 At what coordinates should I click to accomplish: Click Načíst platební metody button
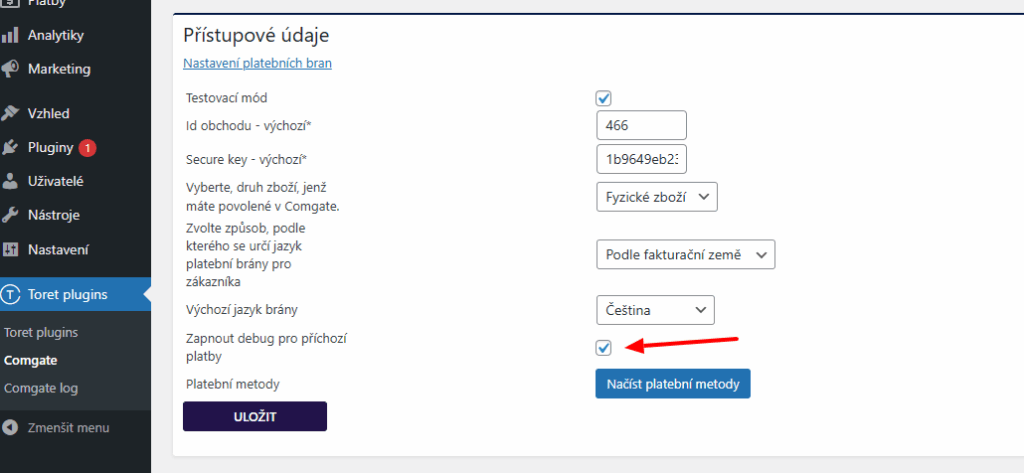click(x=673, y=383)
